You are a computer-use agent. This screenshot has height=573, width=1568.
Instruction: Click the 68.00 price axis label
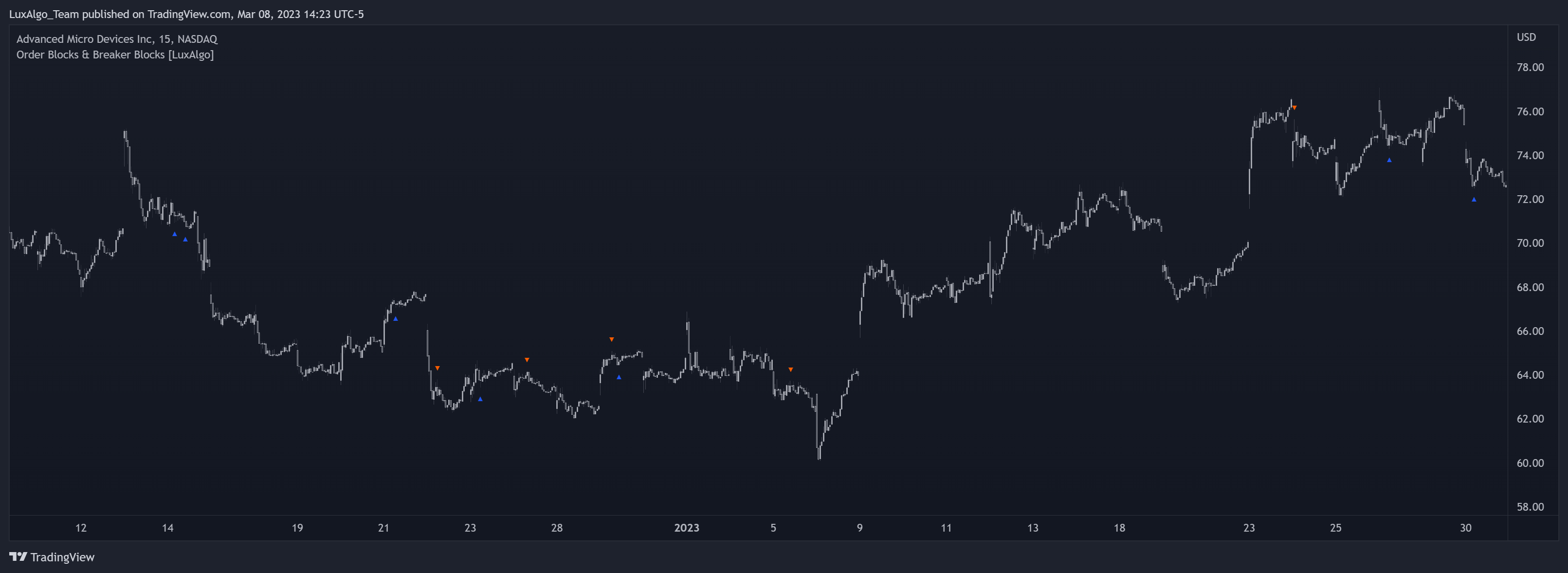(x=1530, y=287)
